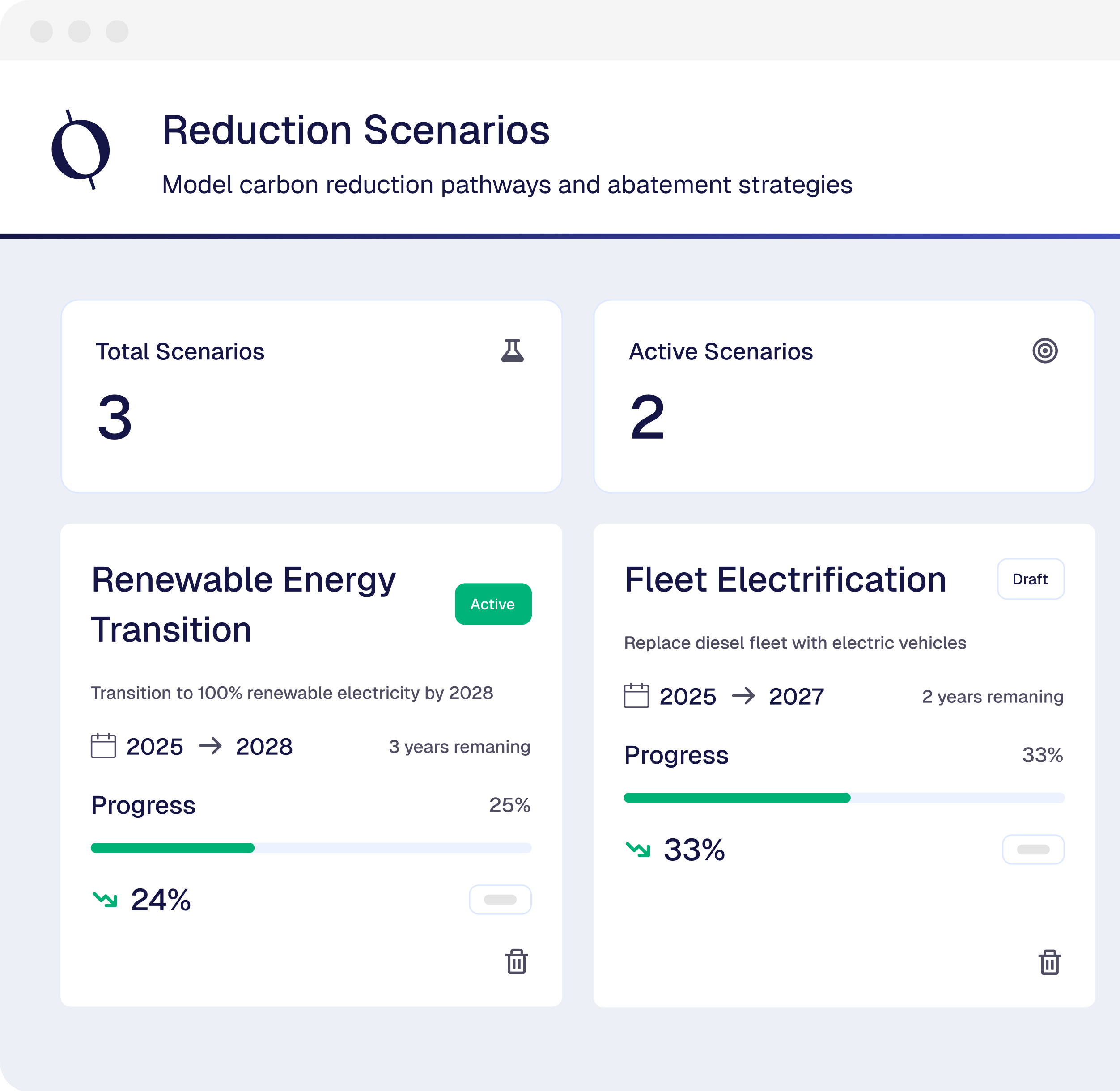Click the Draft status badge

click(x=1030, y=579)
